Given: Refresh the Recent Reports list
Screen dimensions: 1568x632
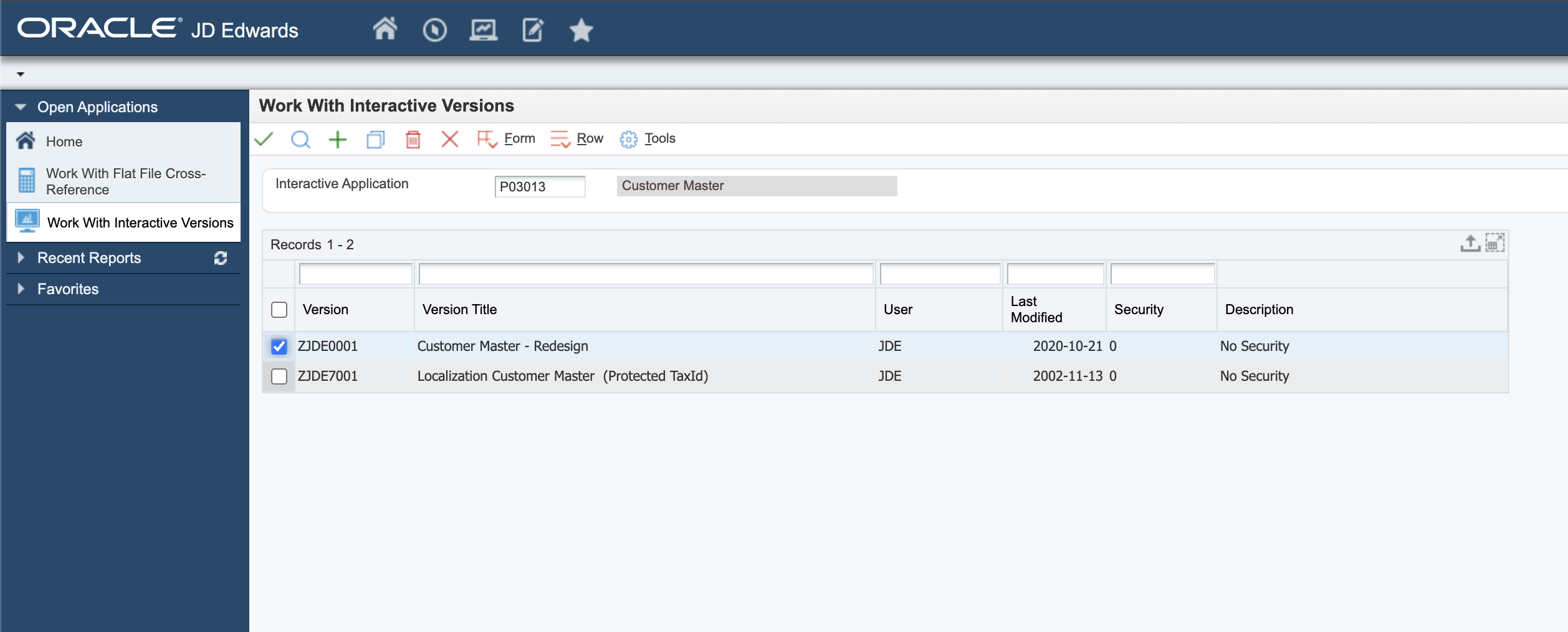Looking at the screenshot, I should [221, 258].
